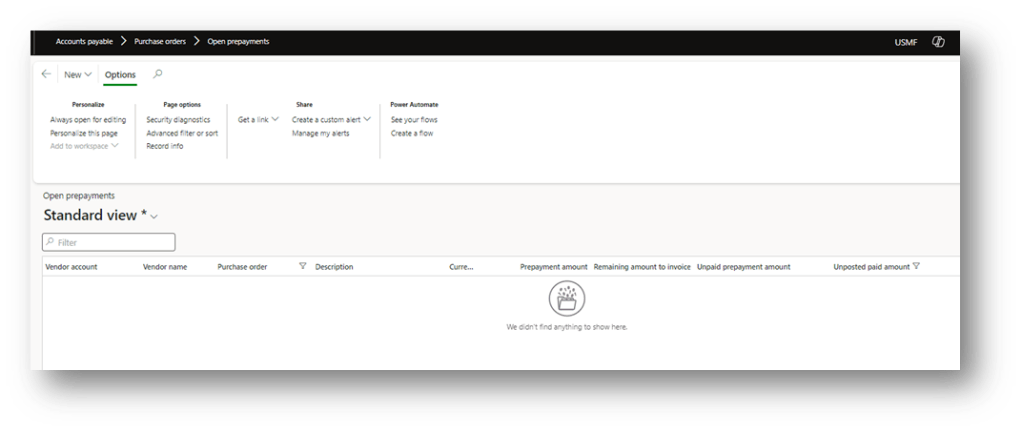Click the search magnifier icon in action pane
The width and height of the screenshot is (1022, 432).
click(157, 74)
